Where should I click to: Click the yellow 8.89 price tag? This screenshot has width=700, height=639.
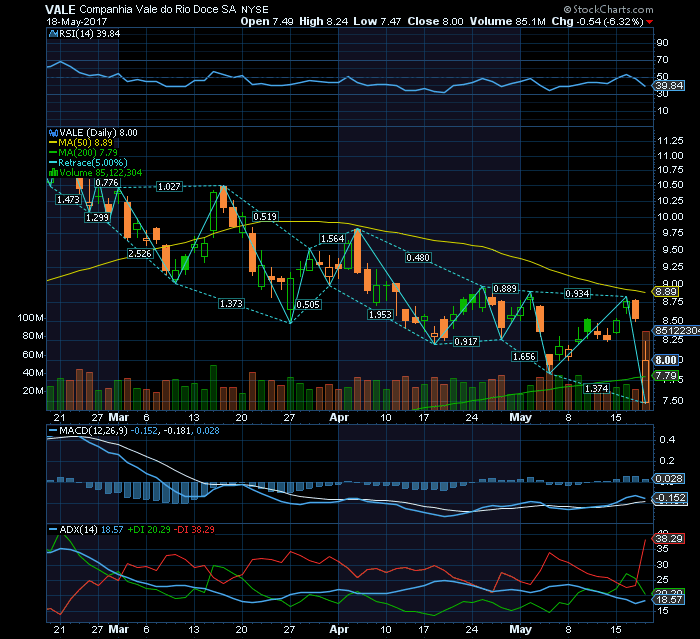pyautogui.click(x=666, y=292)
